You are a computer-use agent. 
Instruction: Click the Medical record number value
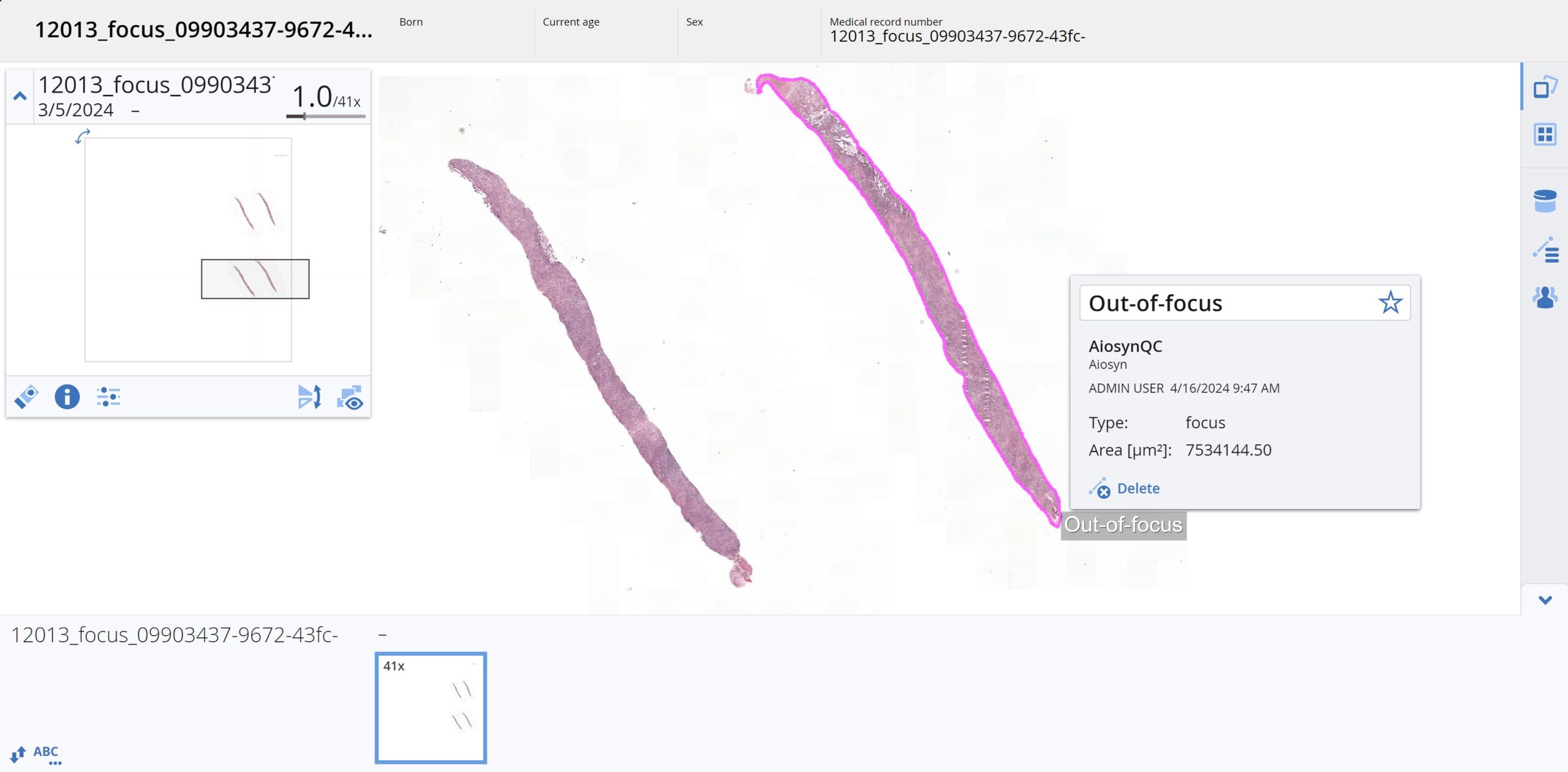(957, 36)
